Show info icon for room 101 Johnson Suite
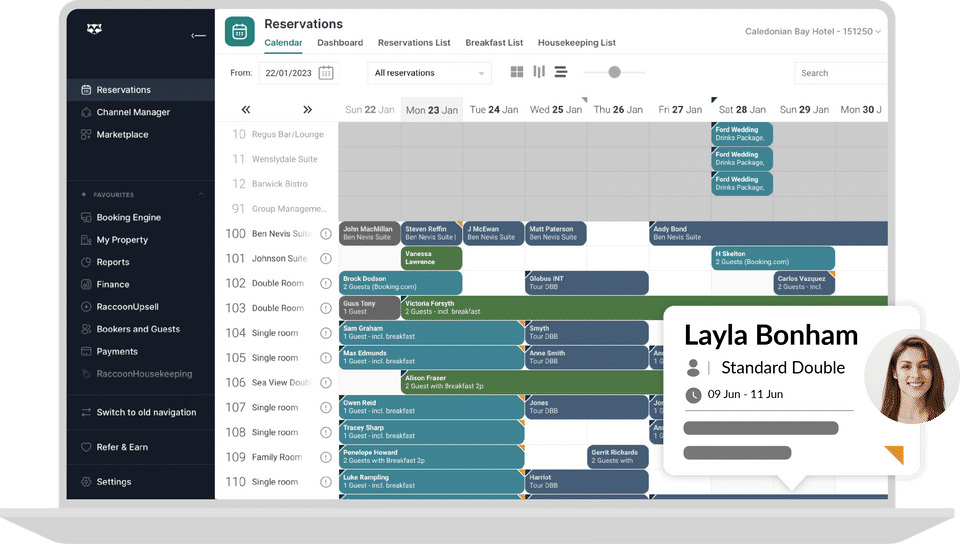Viewport: 960px width, 544px height. 326,259
